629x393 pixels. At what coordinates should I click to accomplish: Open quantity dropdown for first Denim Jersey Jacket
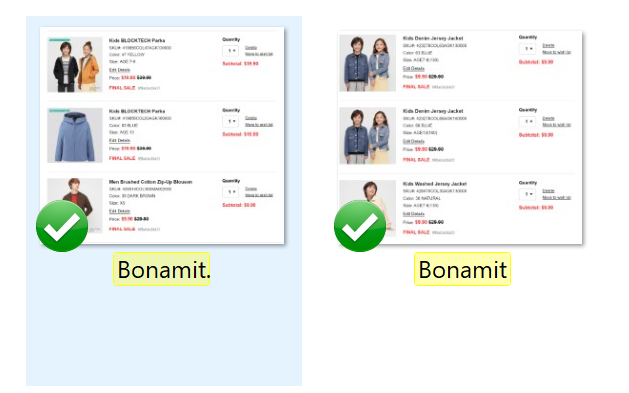point(528,49)
